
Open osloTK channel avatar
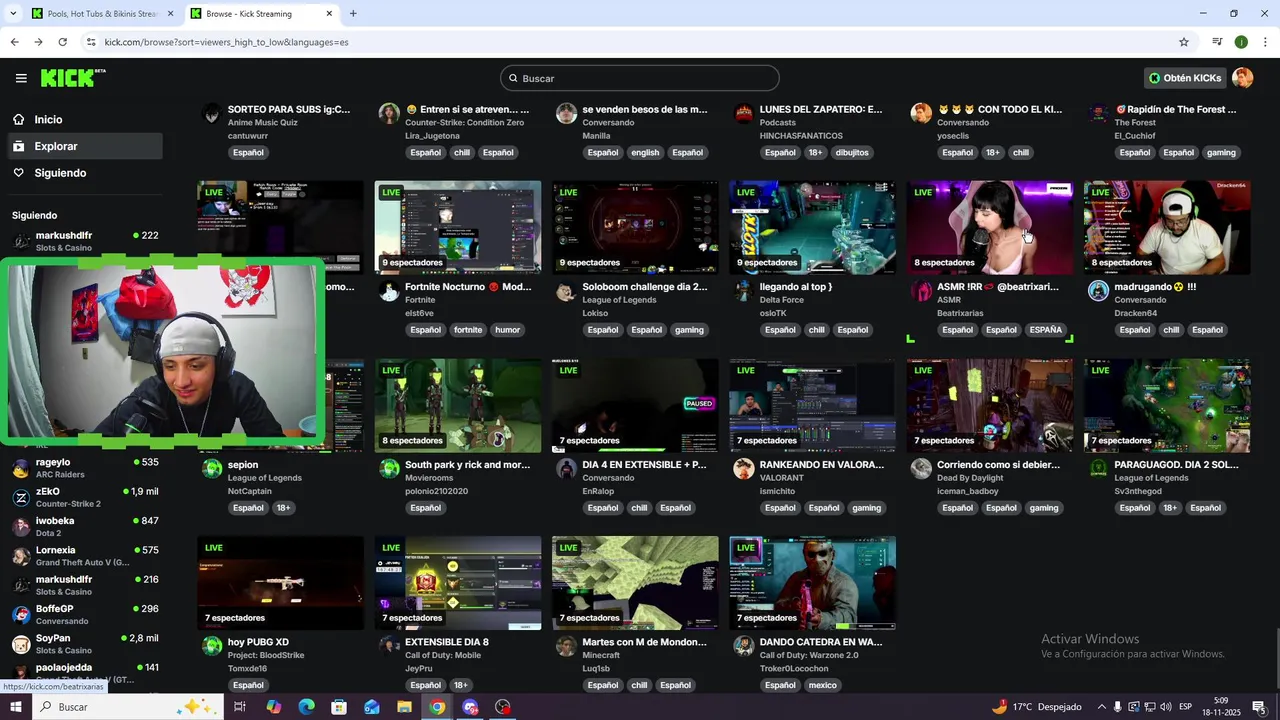(x=744, y=291)
